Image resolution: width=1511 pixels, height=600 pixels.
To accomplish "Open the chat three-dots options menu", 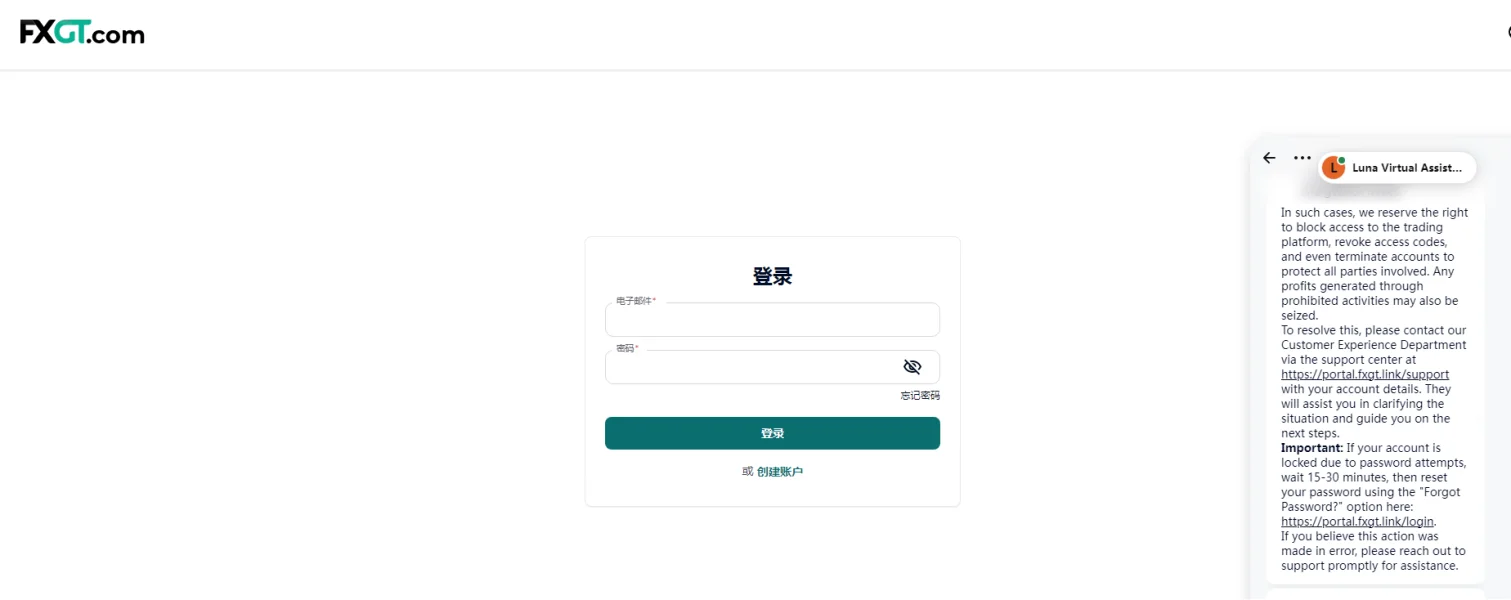I will click(x=1301, y=158).
